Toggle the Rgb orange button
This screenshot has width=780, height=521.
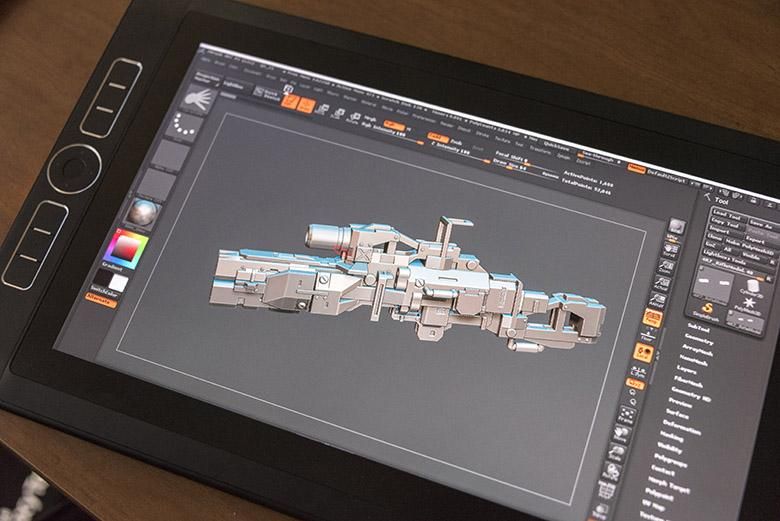(394, 124)
